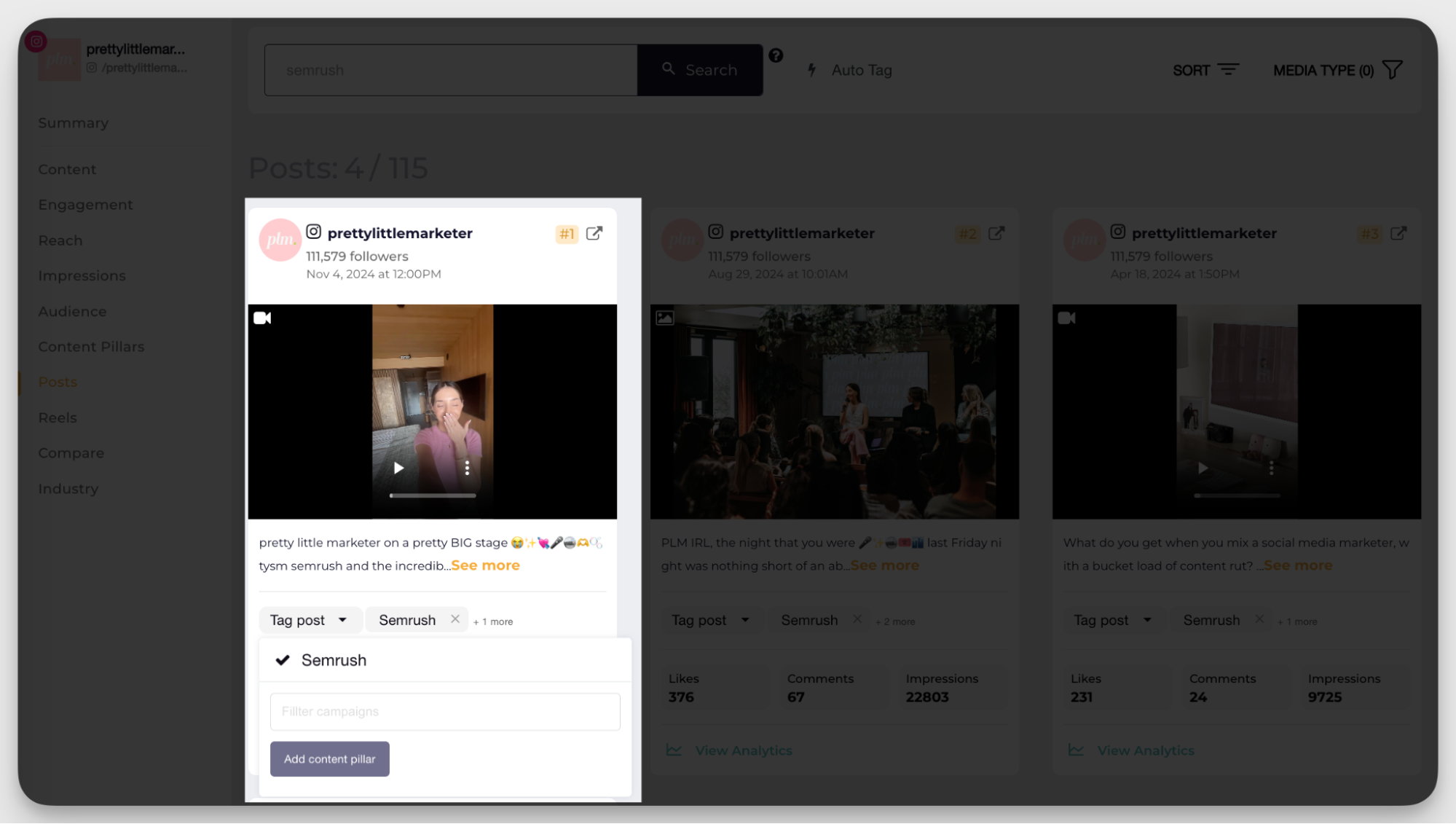Expand the Tag post dropdown on post #2

tap(711, 620)
